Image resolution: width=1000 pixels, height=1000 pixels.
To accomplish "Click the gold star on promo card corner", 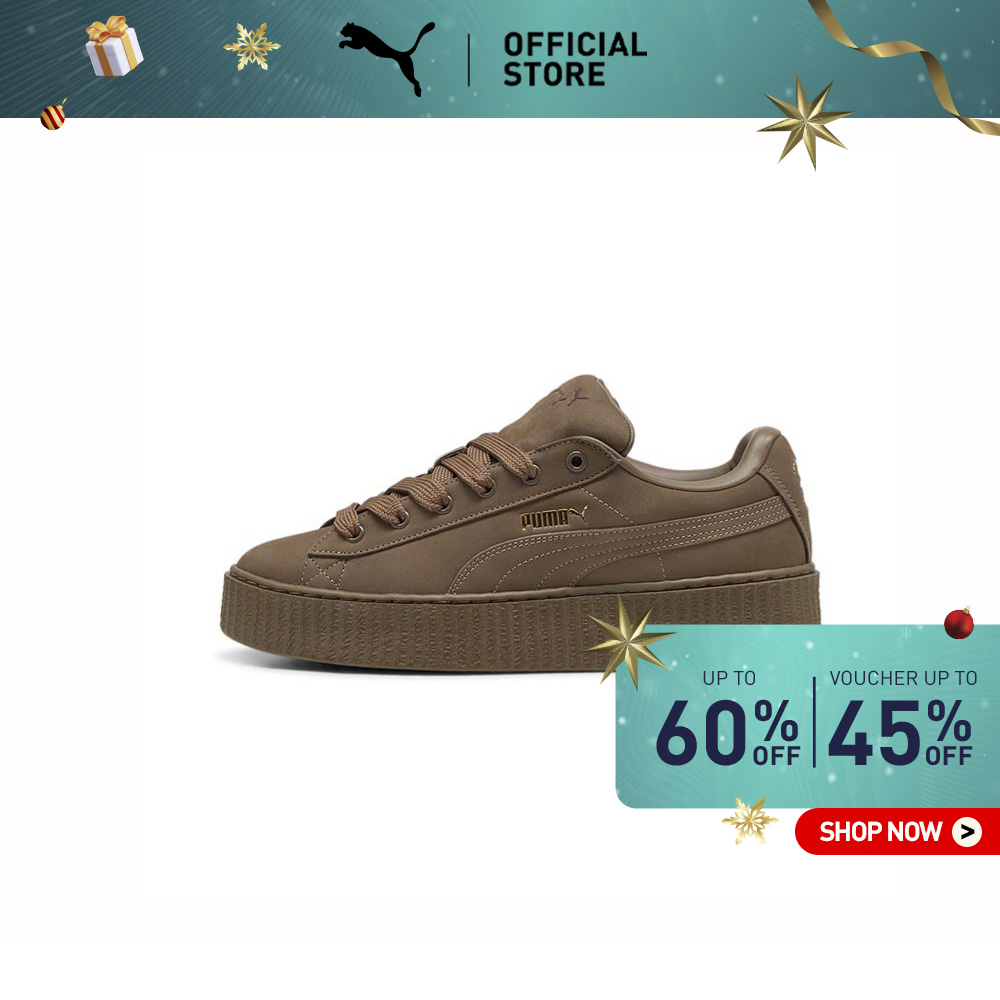I will click(630, 643).
